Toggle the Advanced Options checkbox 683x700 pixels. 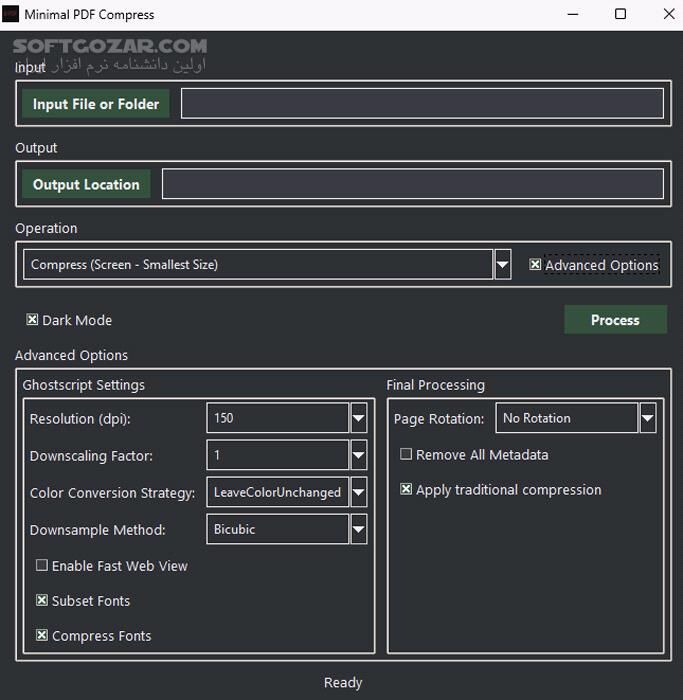point(536,265)
